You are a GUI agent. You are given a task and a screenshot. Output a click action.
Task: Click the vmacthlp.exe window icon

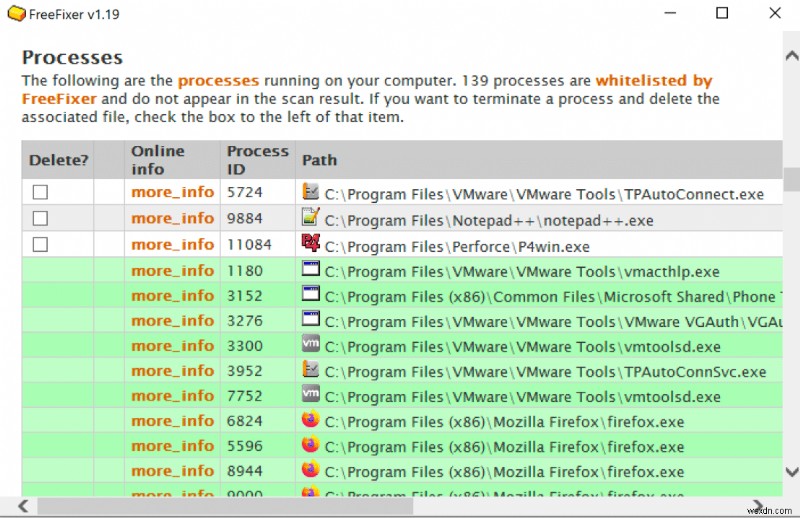click(311, 268)
